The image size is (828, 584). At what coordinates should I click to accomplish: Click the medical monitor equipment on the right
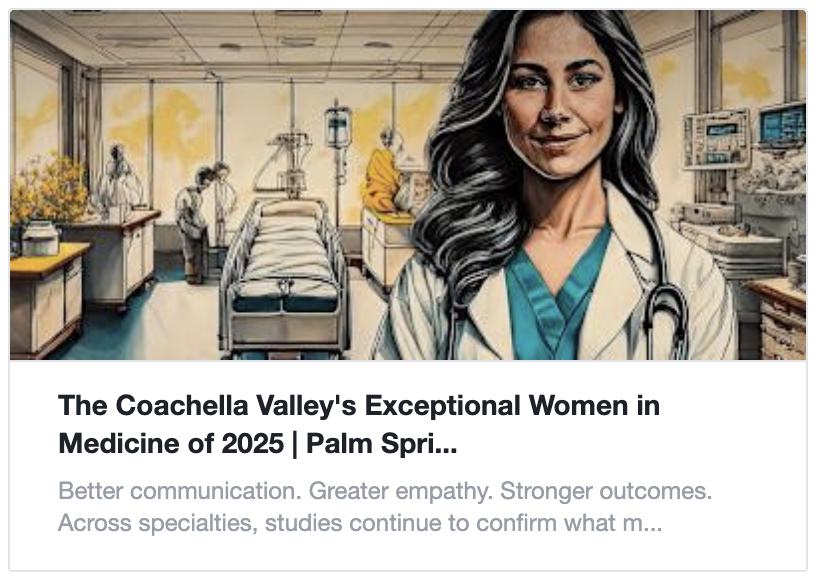point(718,138)
